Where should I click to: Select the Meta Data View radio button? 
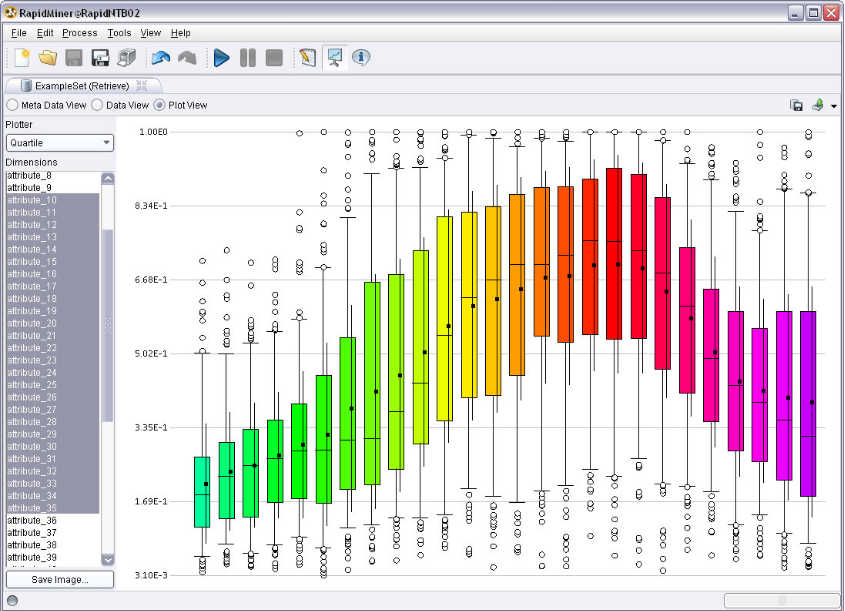[x=10, y=104]
